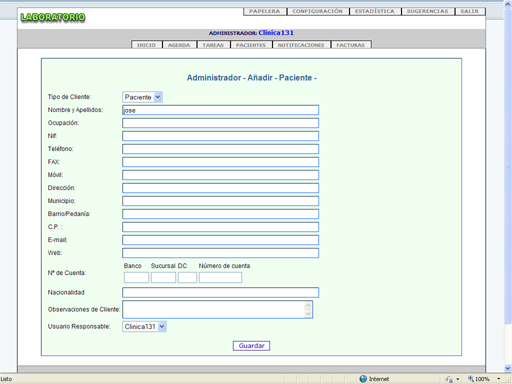Image resolution: width=512 pixels, height=384 pixels.
Task: Click the observations textarea scroll-down arrow
Action: [308, 314]
